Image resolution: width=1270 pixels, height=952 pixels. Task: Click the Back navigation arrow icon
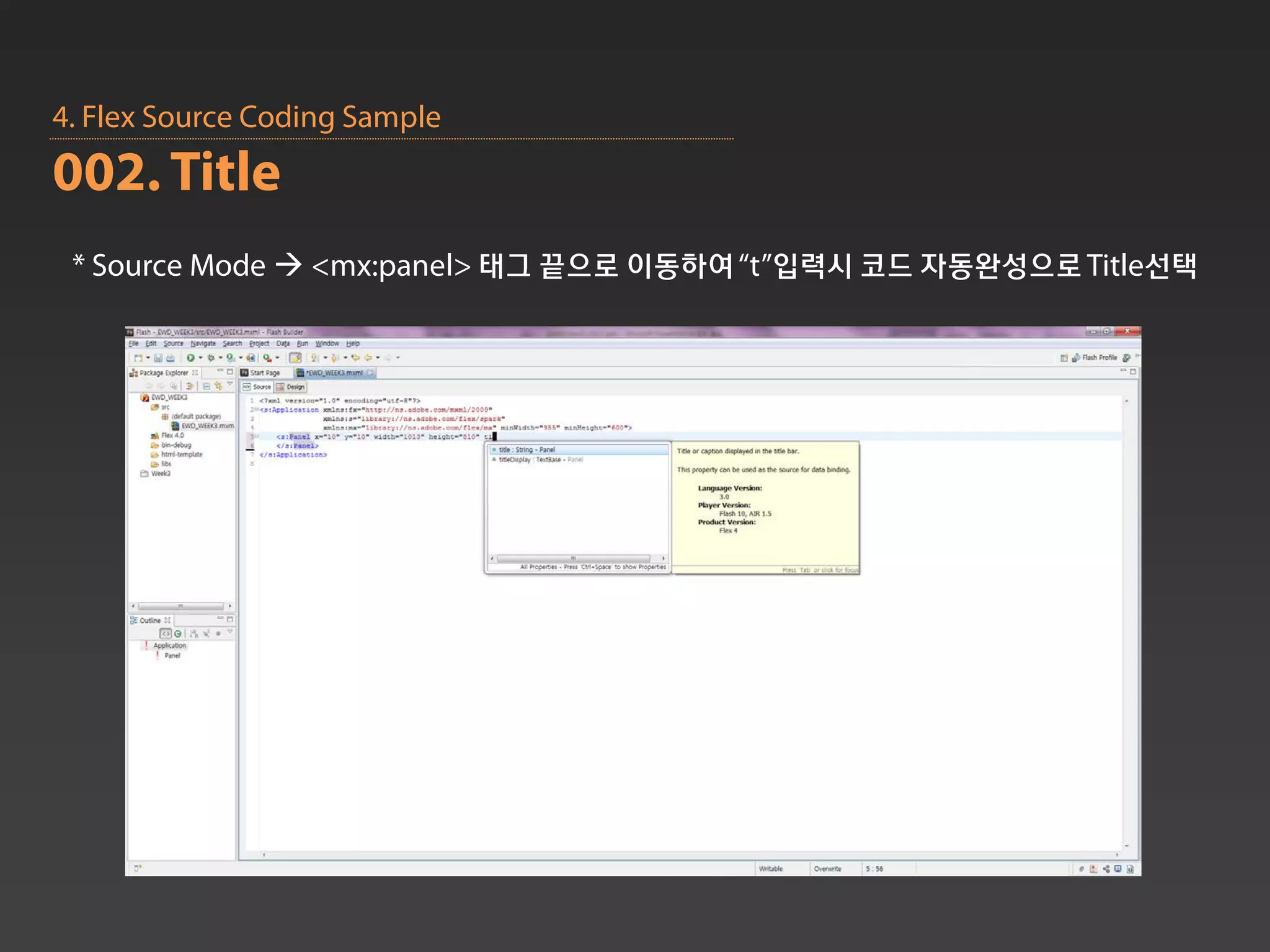tap(368, 358)
